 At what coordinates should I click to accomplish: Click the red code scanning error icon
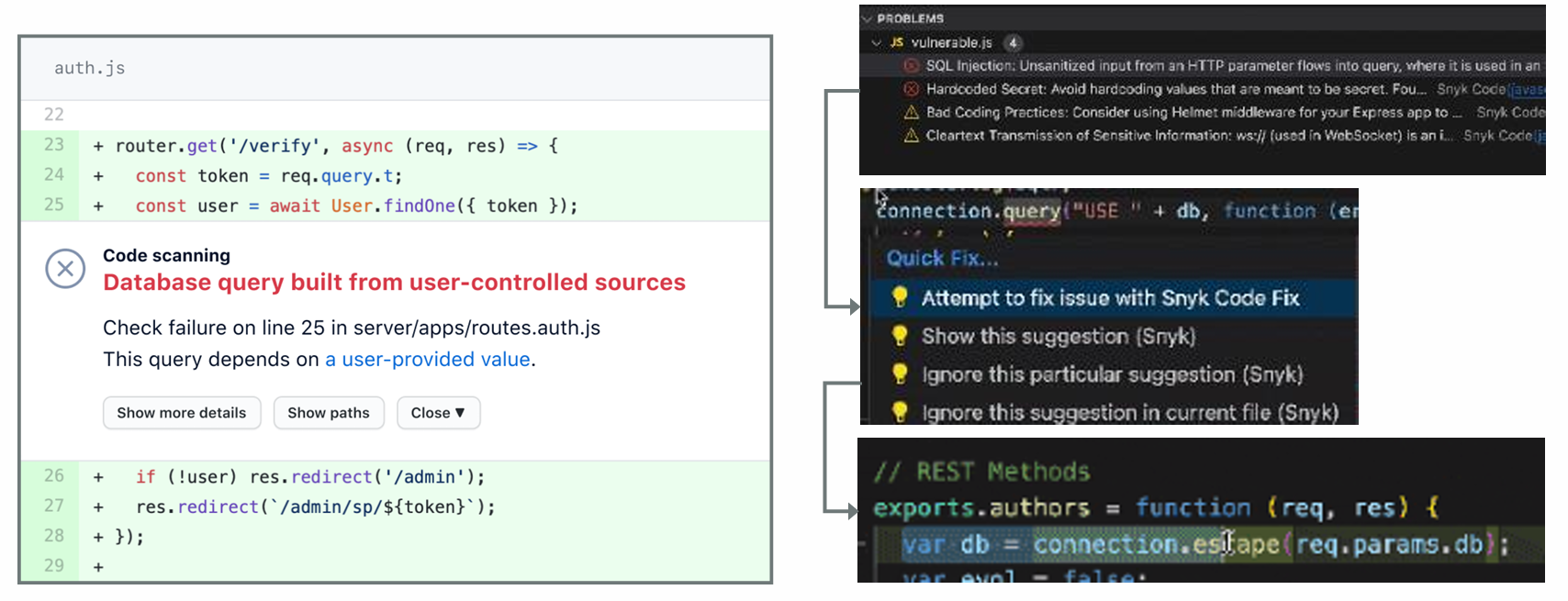pos(65,269)
